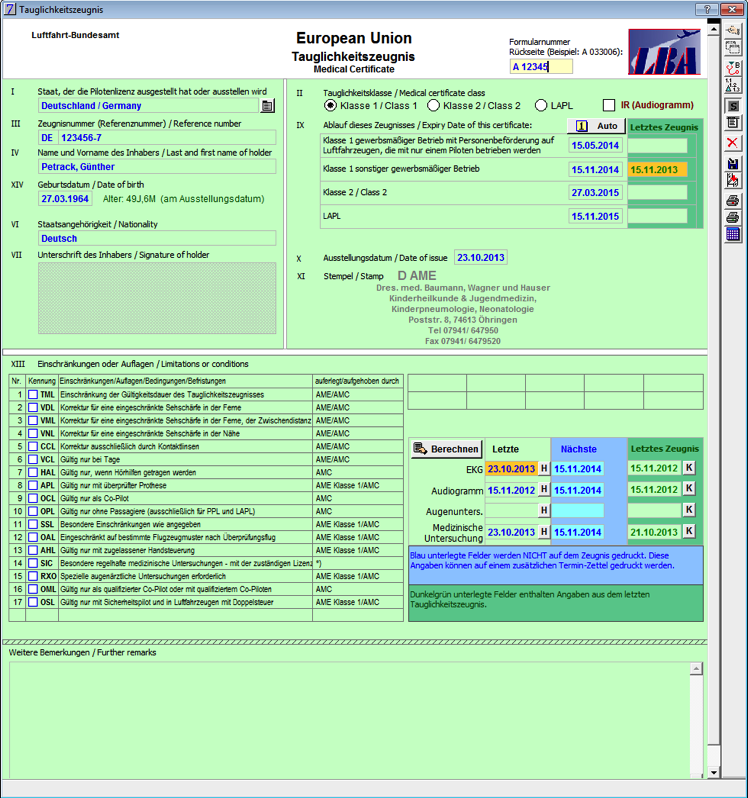Check the HAL hearing aids checkbox
The image size is (748, 798).
pyautogui.click(x=33, y=472)
